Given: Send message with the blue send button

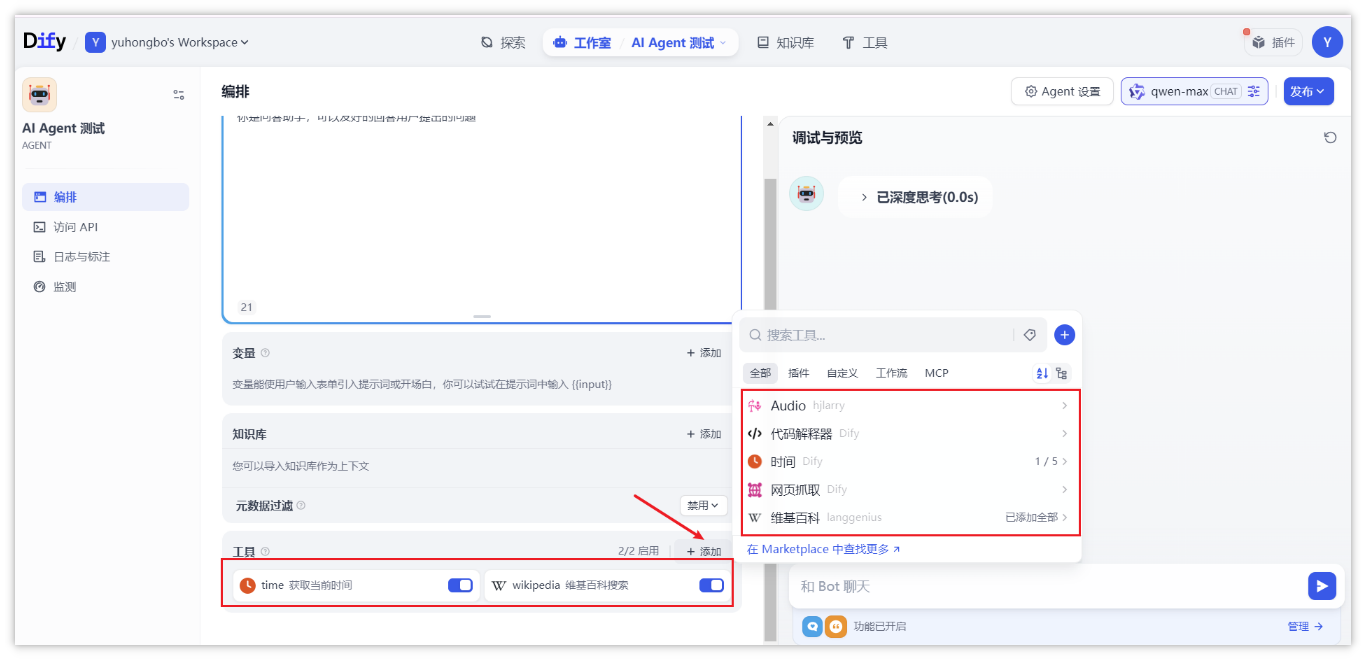Looking at the screenshot, I should click(1322, 586).
